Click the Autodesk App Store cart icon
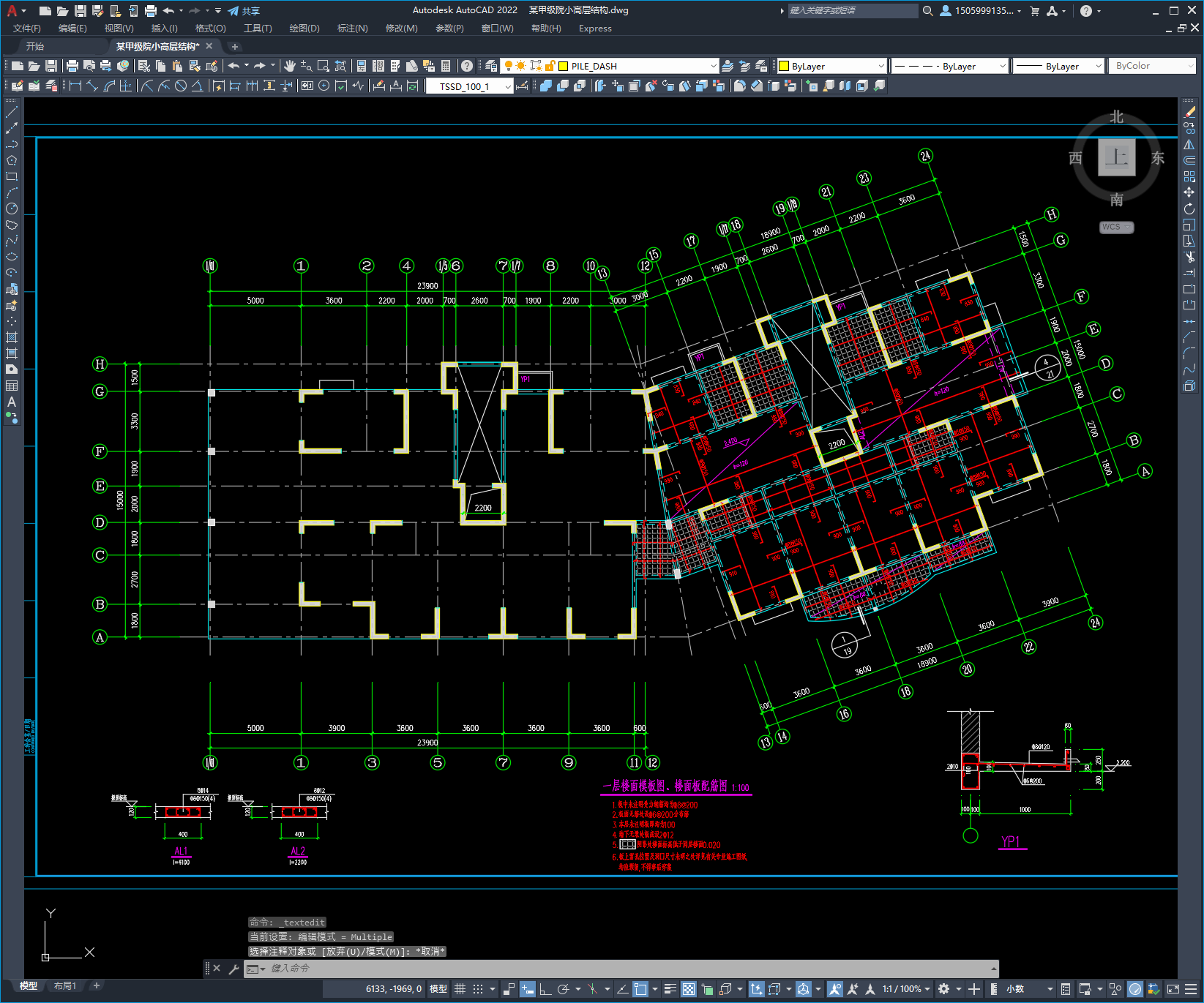The width and height of the screenshot is (1204, 1003). coord(1034,11)
